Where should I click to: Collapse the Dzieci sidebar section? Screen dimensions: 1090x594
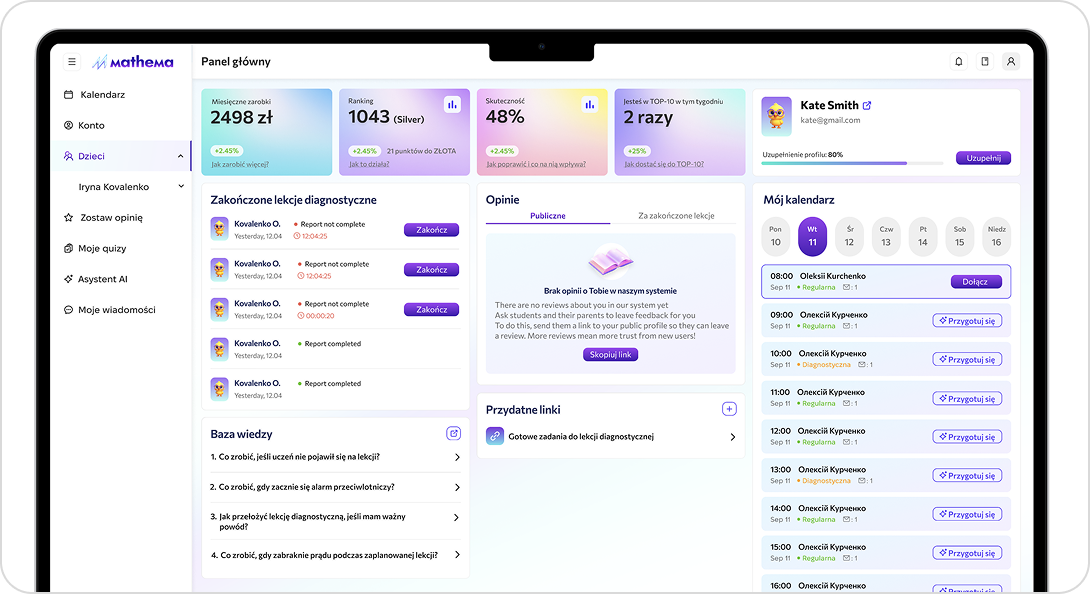(181, 156)
